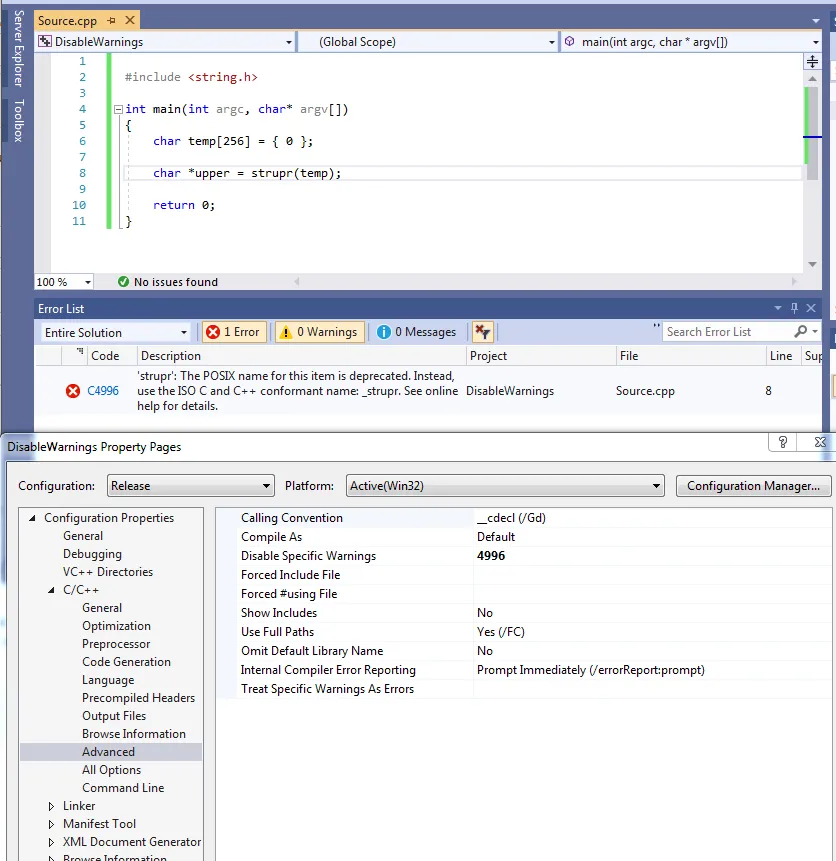Click the Search Error List field
Viewport: 836px width, 861px height.
pos(725,332)
